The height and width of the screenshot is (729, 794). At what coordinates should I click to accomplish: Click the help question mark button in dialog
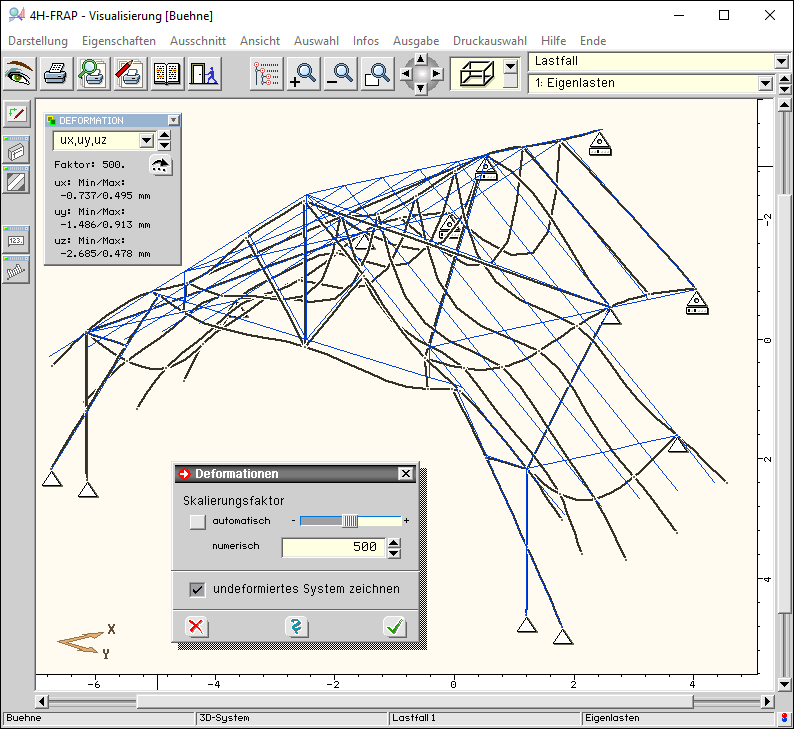[296, 627]
